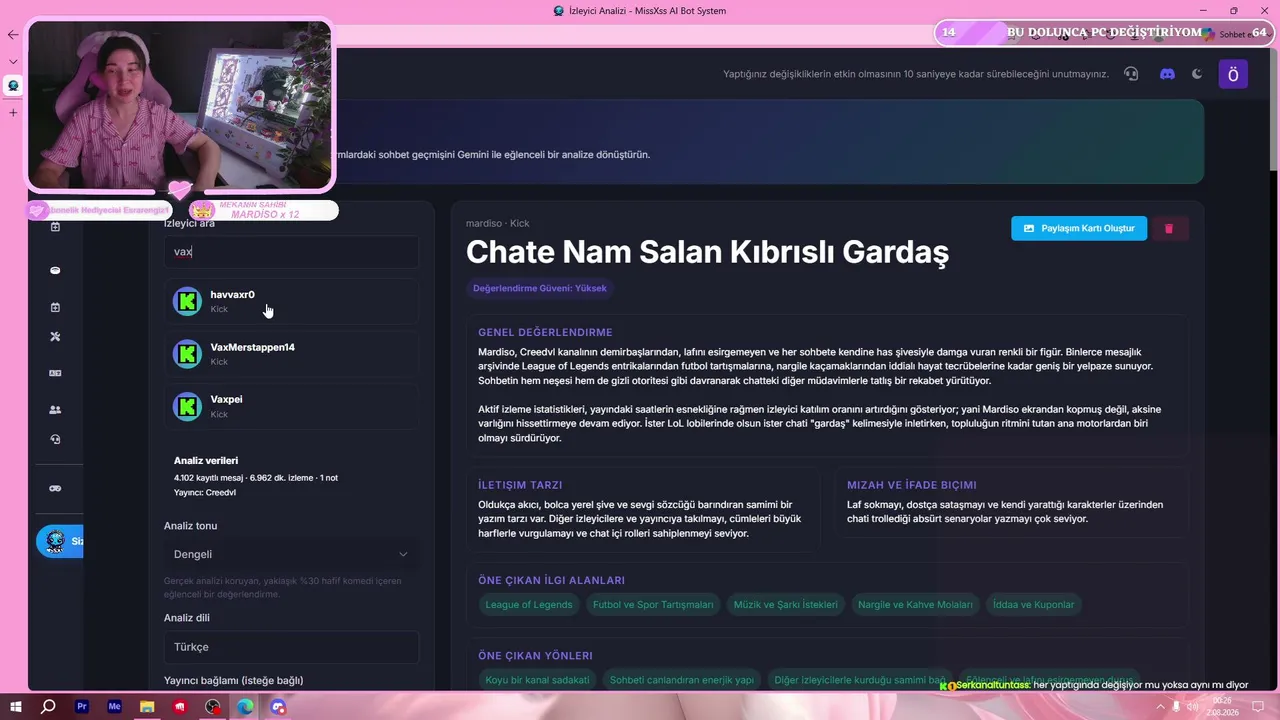Image resolution: width=1280 pixels, height=720 pixels.
Task: Show hidden system tray icons
Action: point(1160,707)
